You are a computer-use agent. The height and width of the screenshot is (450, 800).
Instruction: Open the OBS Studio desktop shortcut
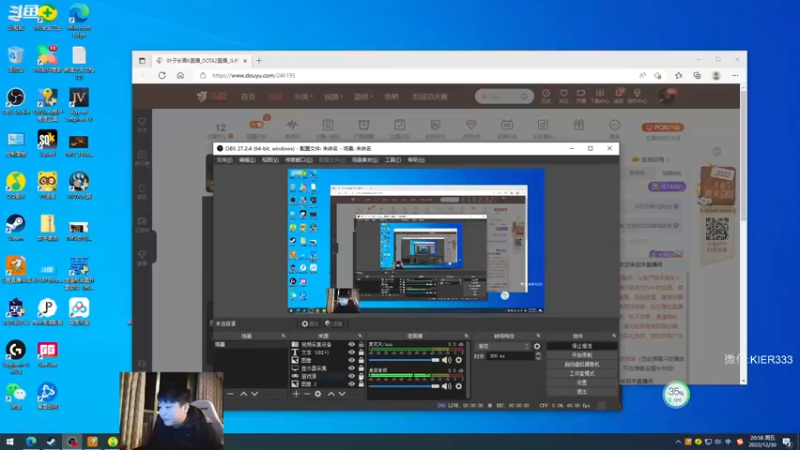16,101
